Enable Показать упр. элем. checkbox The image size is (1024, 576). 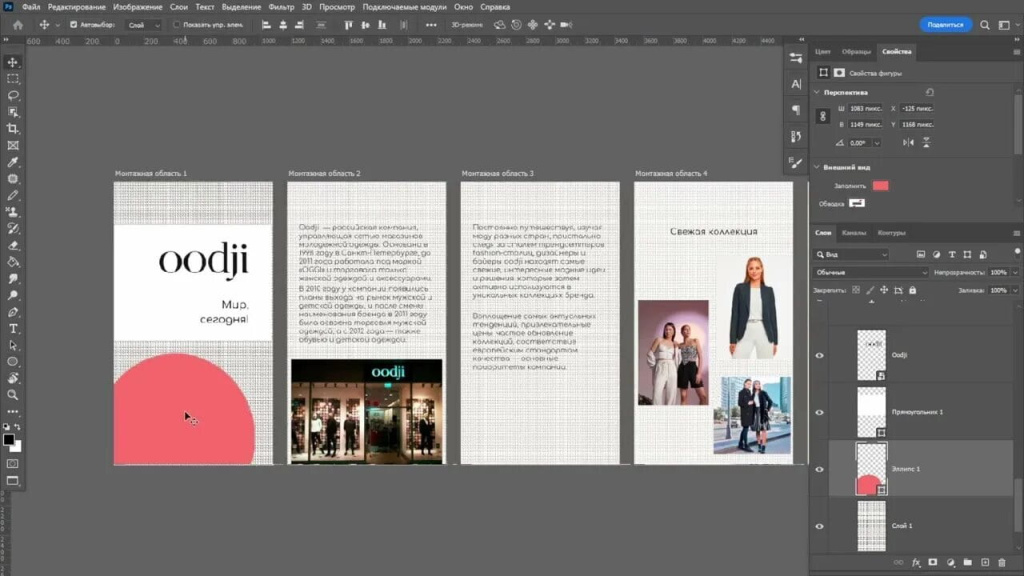click(176, 25)
